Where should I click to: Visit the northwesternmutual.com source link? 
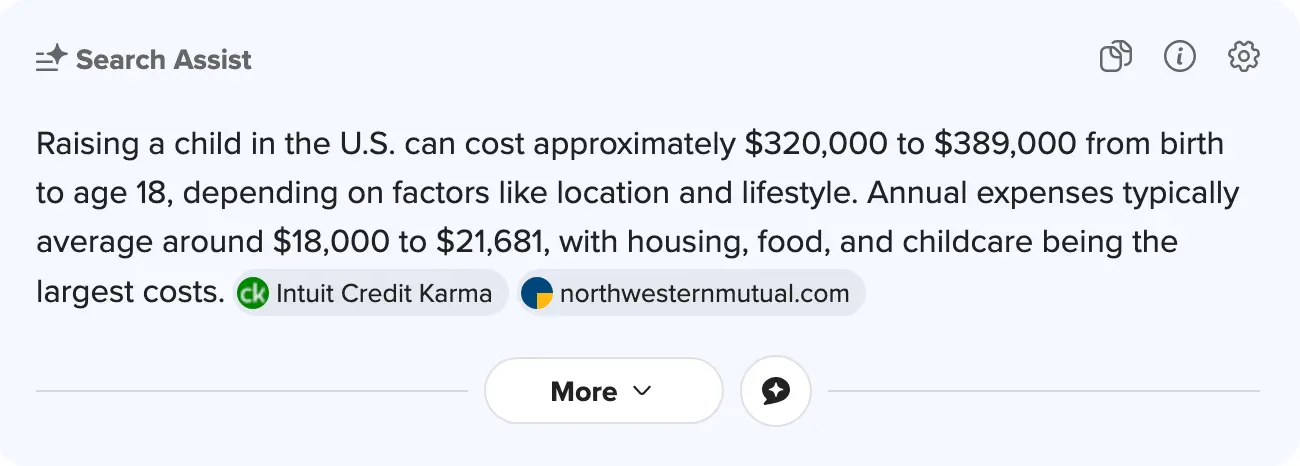pos(704,293)
